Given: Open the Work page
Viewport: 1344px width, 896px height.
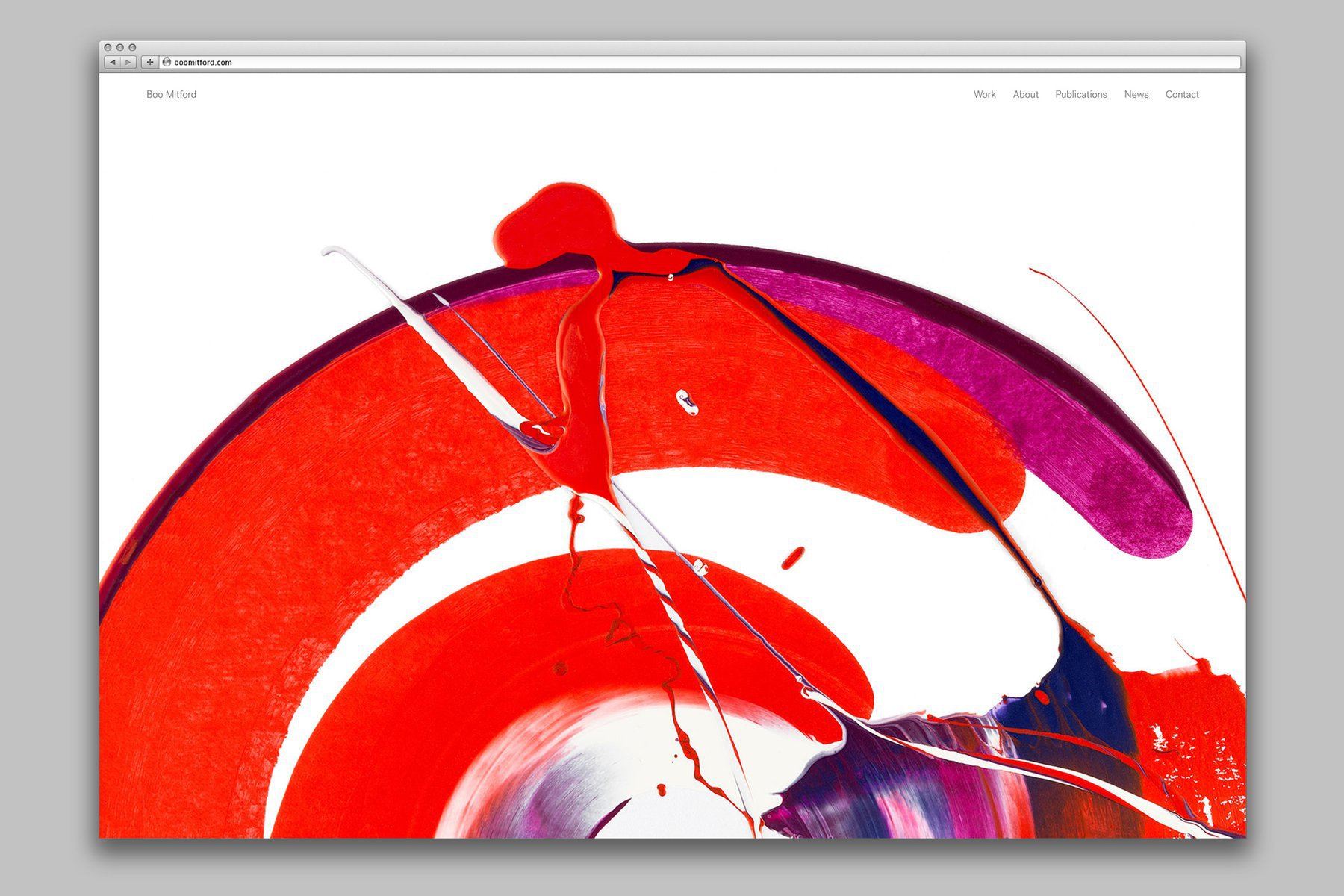Looking at the screenshot, I should pos(984,94).
